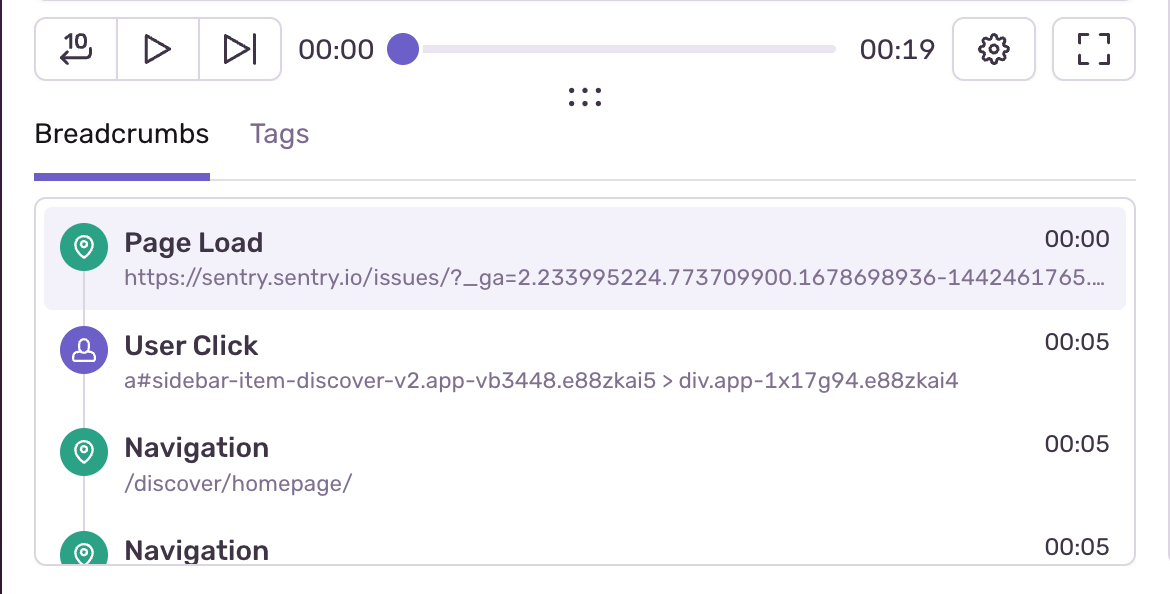1170x594 pixels.
Task: Click the Page Load location pin icon
Action: click(83, 247)
